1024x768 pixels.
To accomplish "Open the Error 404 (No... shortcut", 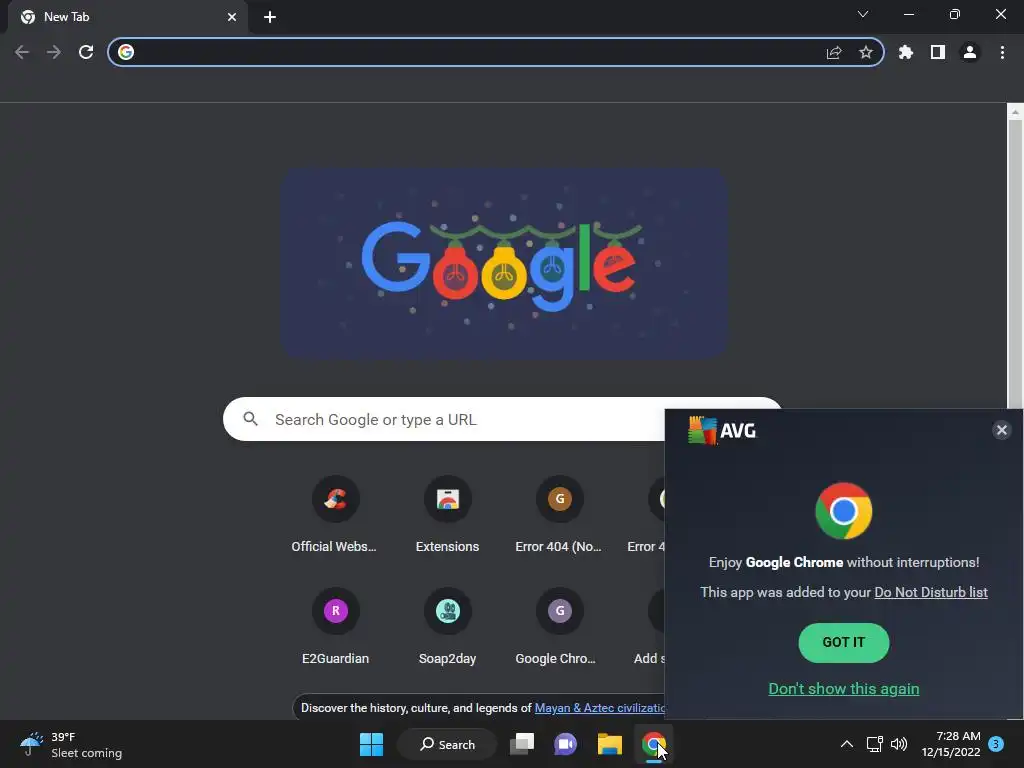I will [559, 516].
